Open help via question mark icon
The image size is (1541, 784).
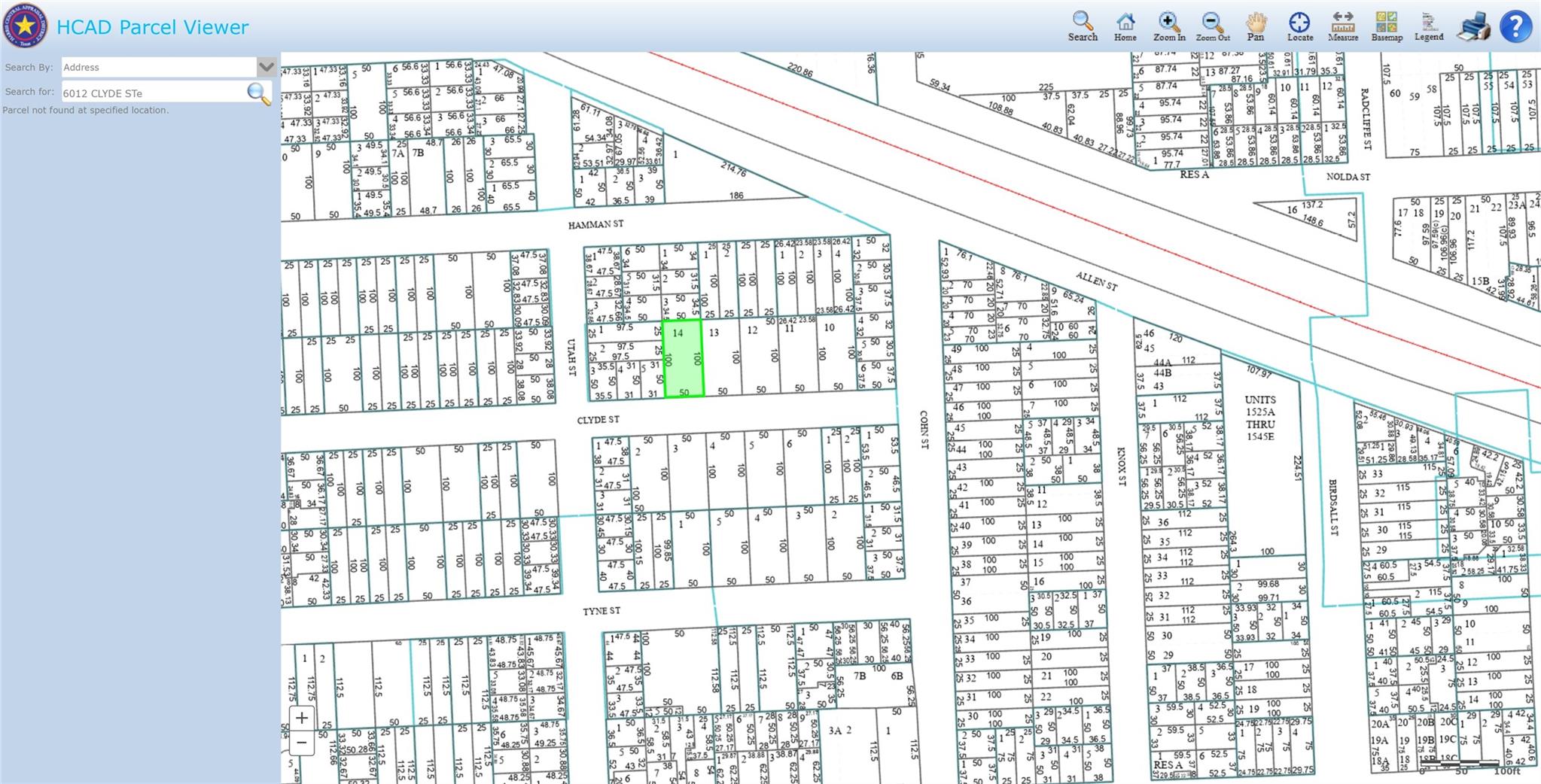[x=1515, y=27]
